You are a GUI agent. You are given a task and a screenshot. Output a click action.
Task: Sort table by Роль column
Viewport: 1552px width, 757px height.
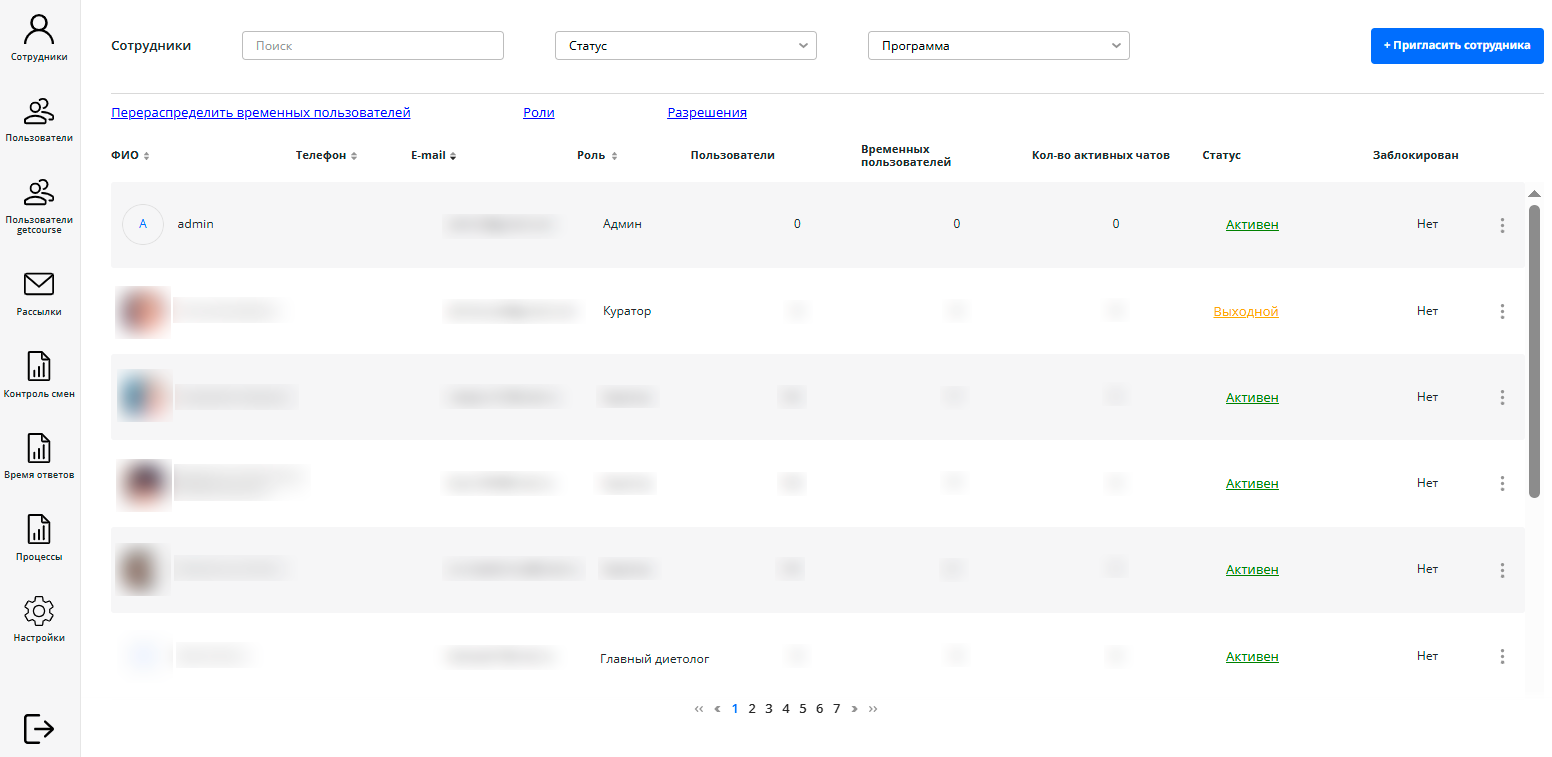point(598,156)
